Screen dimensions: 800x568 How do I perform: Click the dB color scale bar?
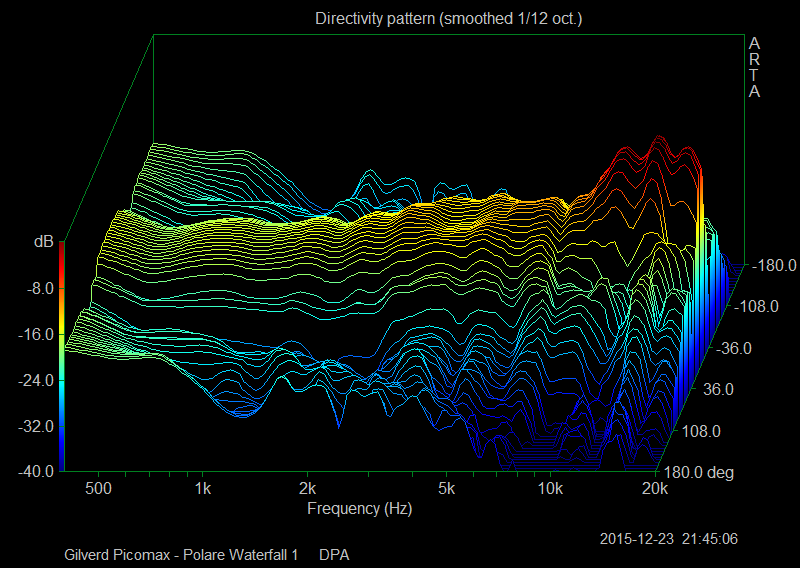tap(62, 356)
